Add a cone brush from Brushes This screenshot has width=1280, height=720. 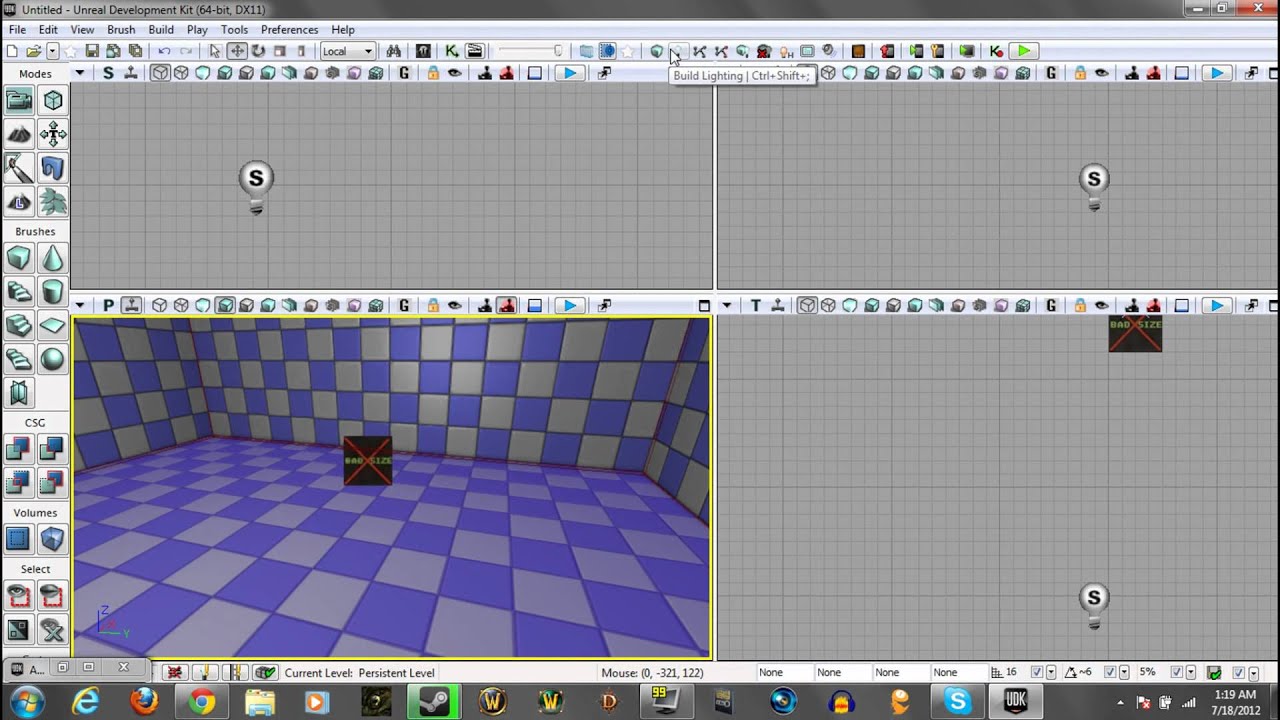click(53, 259)
